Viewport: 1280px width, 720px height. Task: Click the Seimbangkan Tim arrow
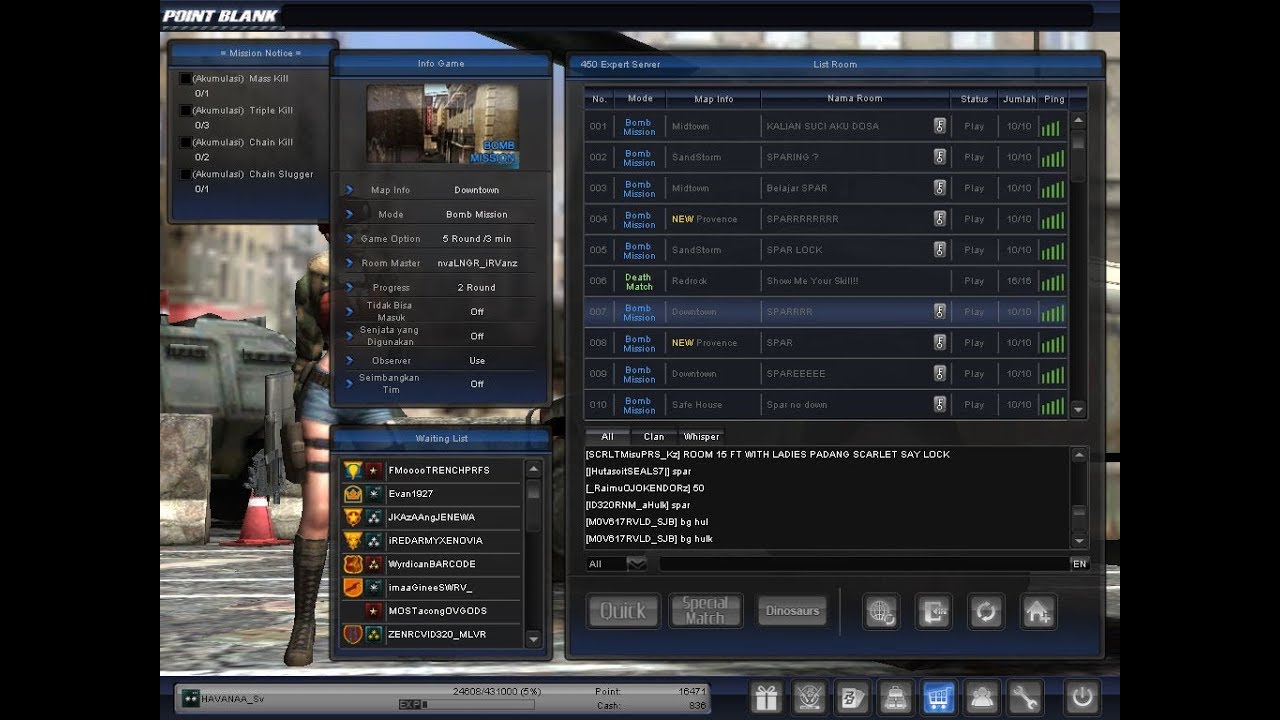(x=349, y=384)
